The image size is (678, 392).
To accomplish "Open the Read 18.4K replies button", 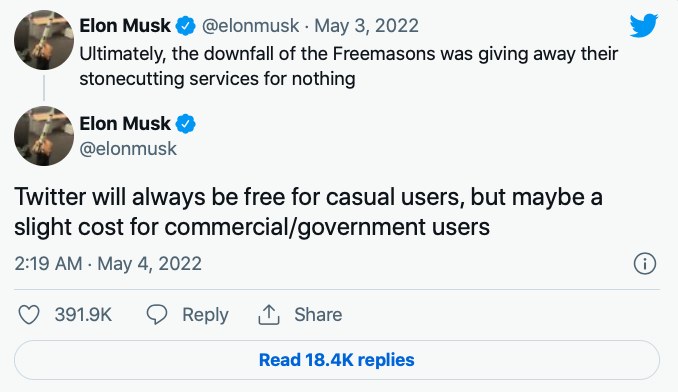I will tap(337, 360).
